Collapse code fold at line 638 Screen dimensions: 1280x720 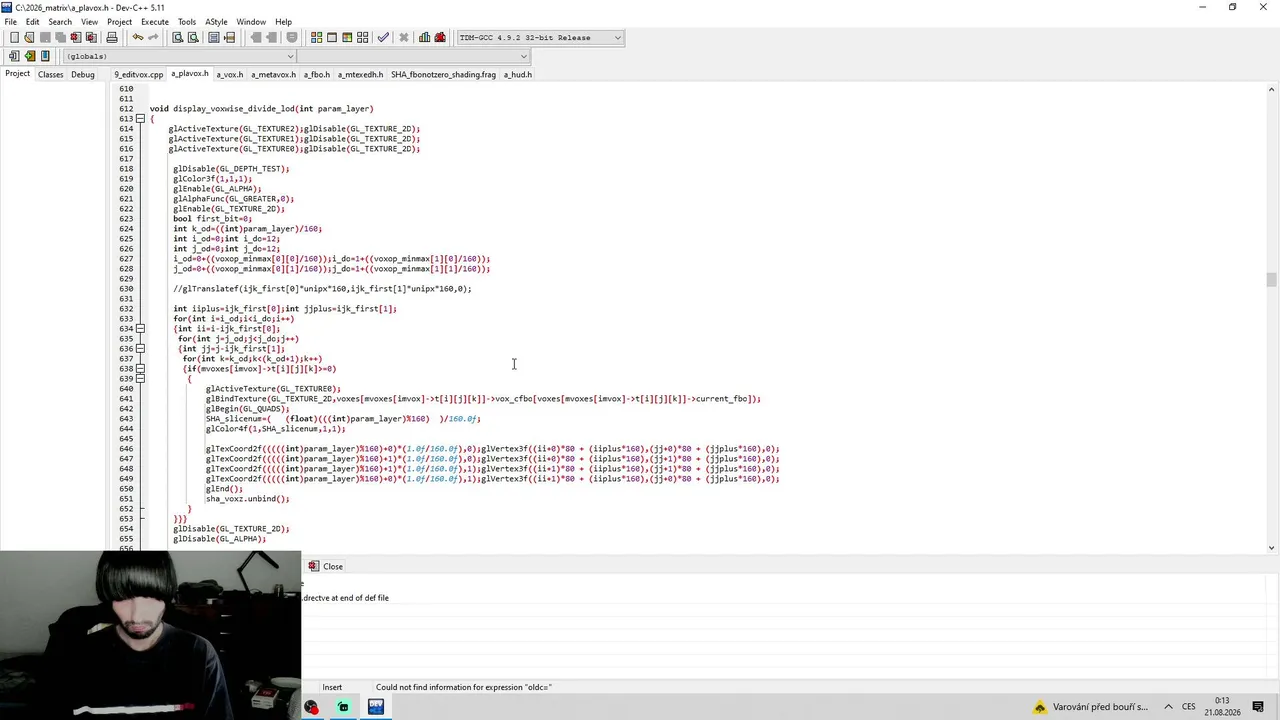point(140,369)
